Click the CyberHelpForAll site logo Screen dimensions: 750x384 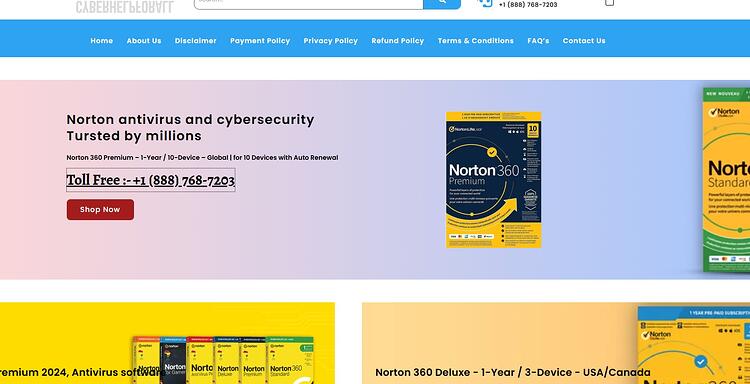(x=125, y=6)
